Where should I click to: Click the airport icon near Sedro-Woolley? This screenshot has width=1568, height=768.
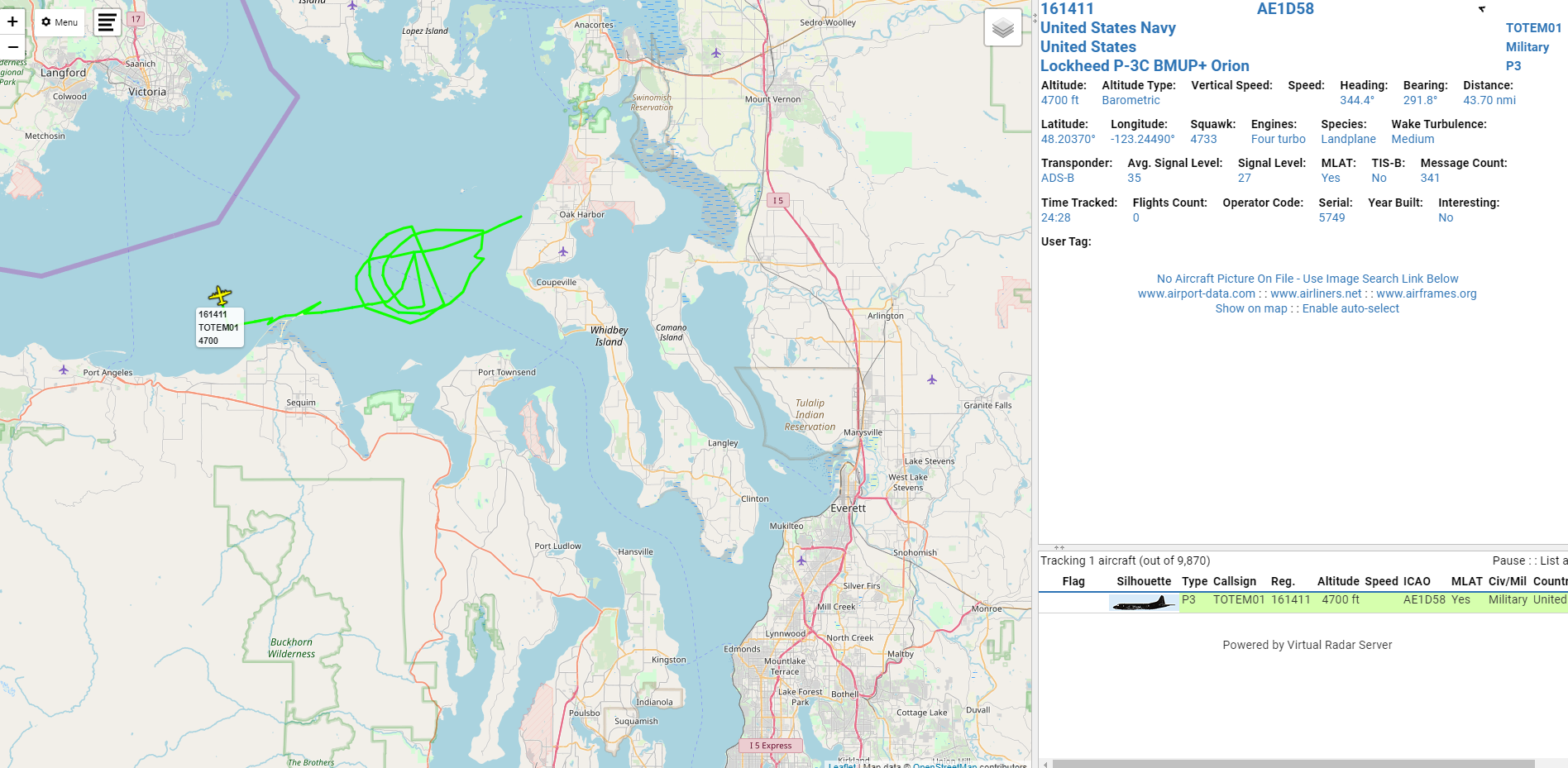pos(716,53)
